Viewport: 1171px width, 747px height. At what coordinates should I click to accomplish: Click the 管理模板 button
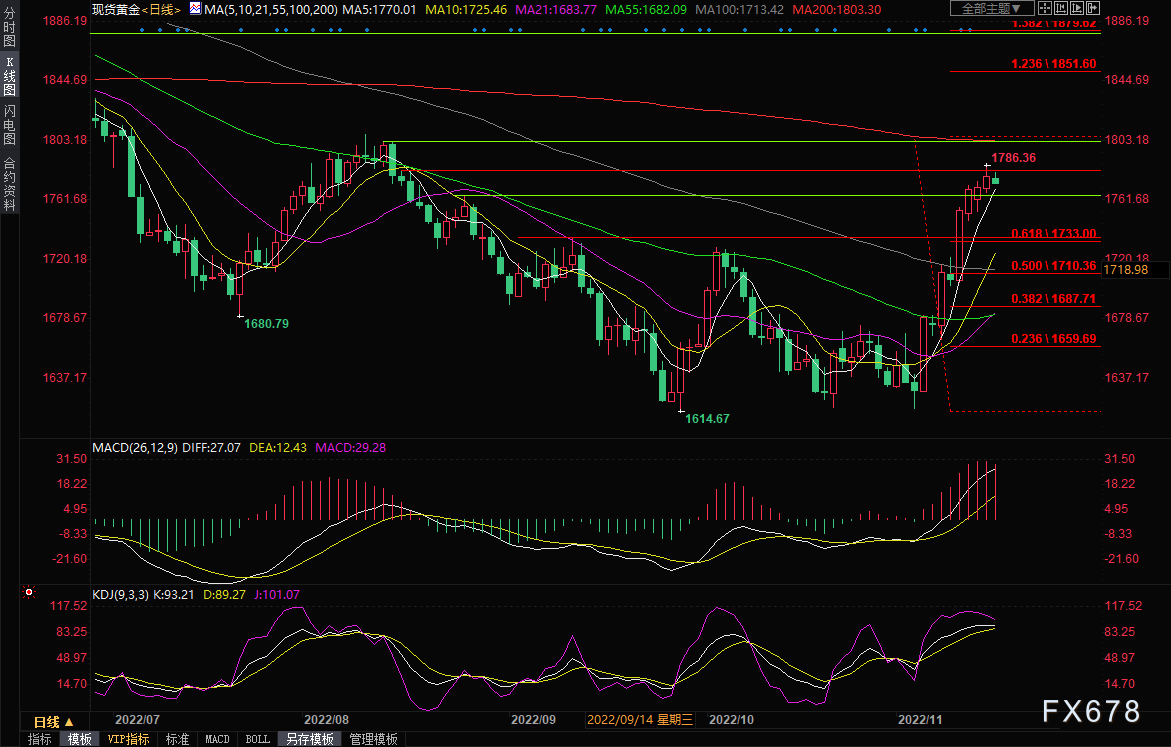373,739
